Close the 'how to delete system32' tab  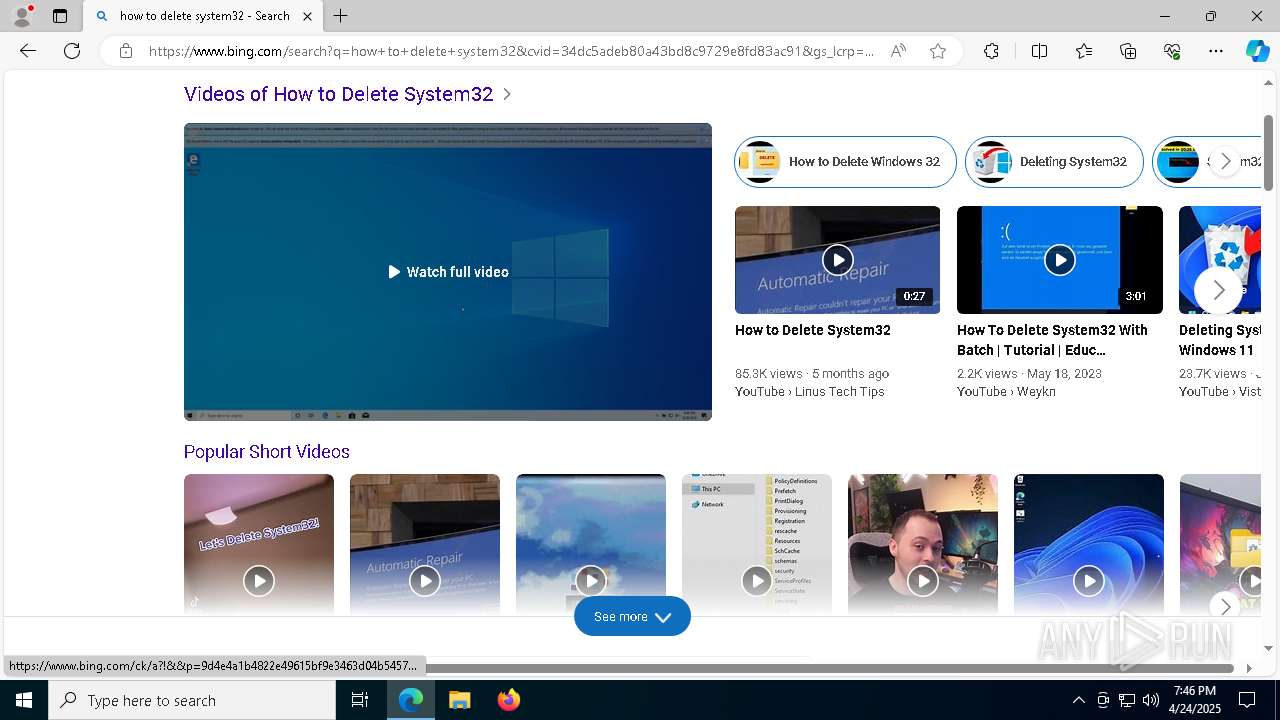click(308, 16)
